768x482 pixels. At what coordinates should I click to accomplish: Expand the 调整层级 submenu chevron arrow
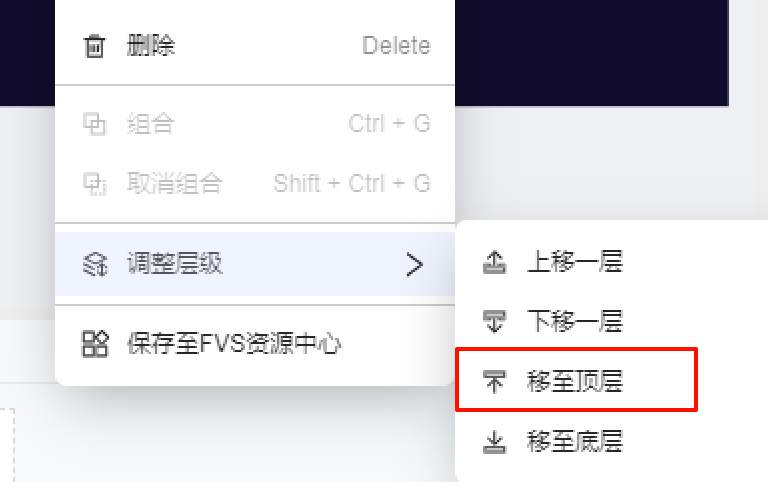[x=414, y=265]
